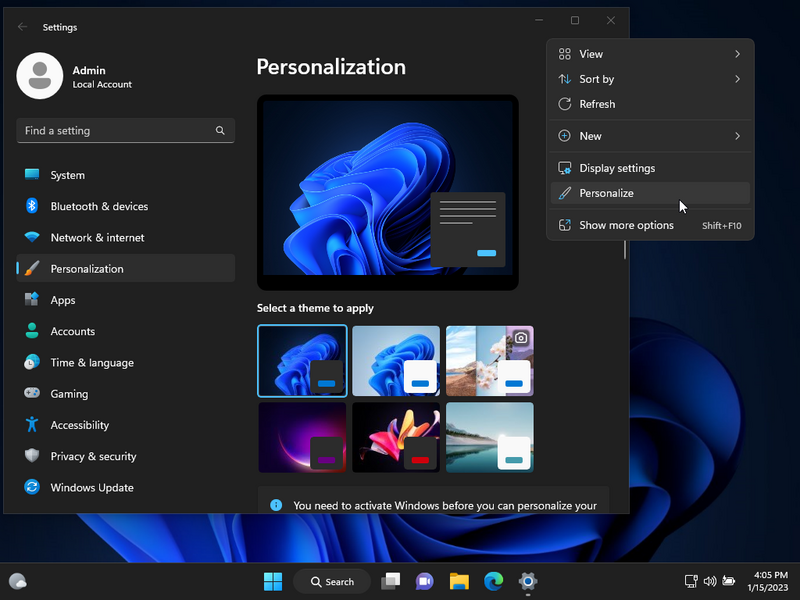The height and width of the screenshot is (600, 800).
Task: Choose Refresh from the context menu
Action: click(x=597, y=104)
